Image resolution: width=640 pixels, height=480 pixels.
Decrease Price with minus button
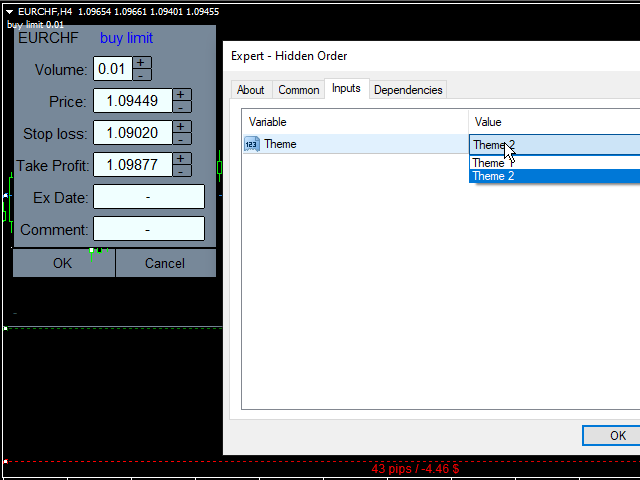pyautogui.click(x=182, y=107)
